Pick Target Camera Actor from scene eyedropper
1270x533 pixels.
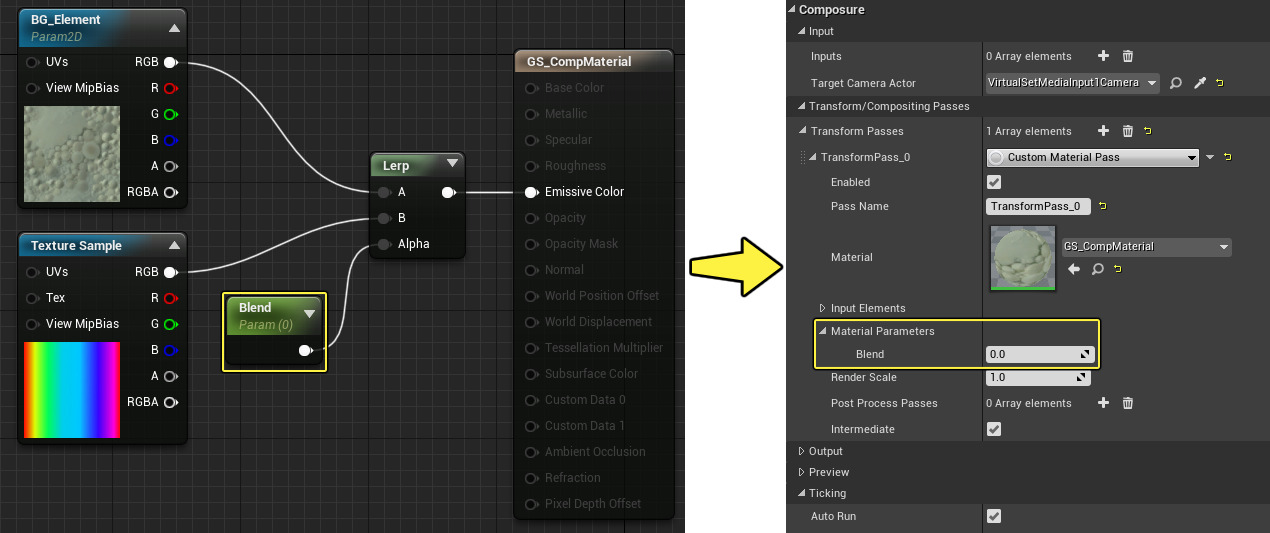point(1199,83)
